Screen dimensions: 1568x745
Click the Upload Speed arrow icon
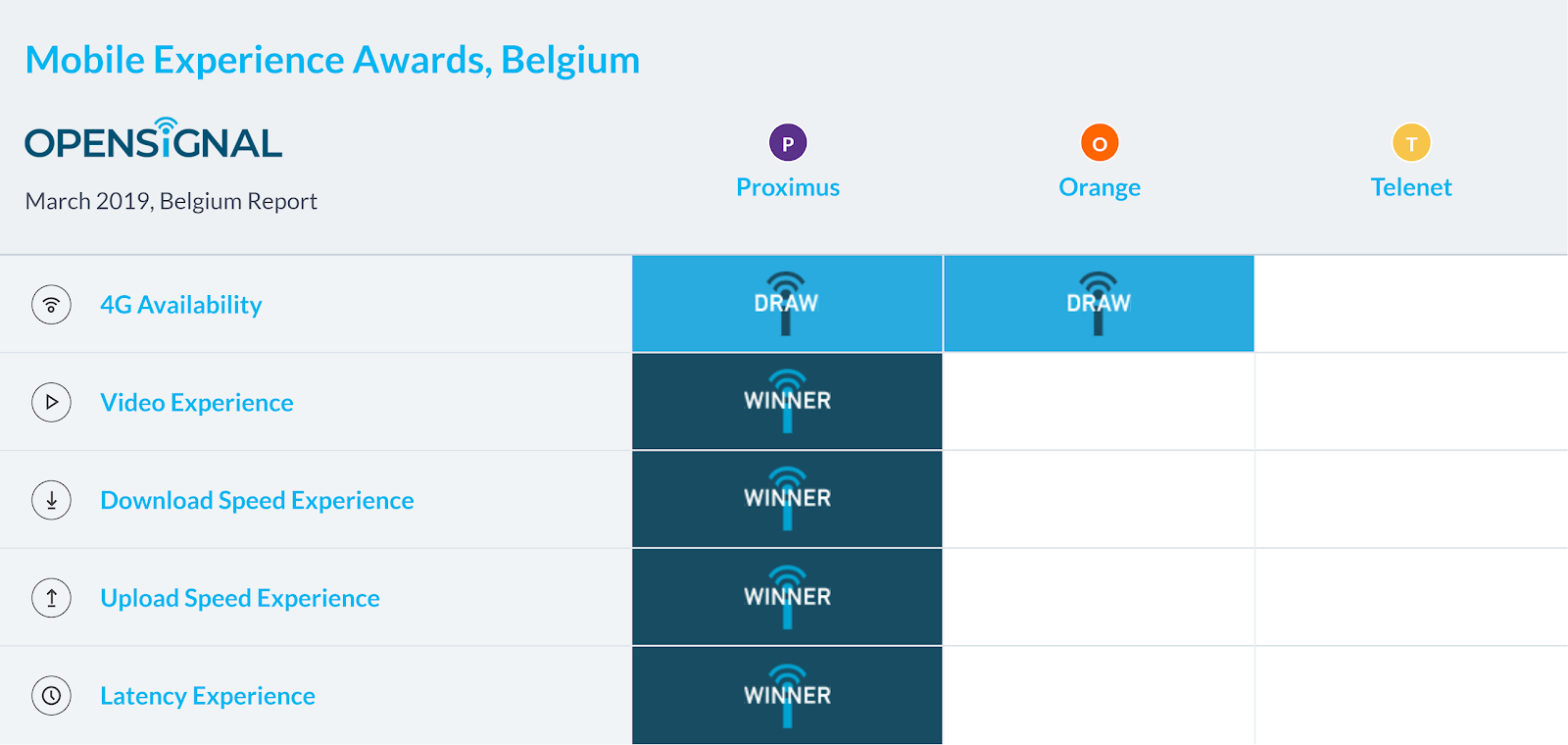pyautogui.click(x=51, y=598)
